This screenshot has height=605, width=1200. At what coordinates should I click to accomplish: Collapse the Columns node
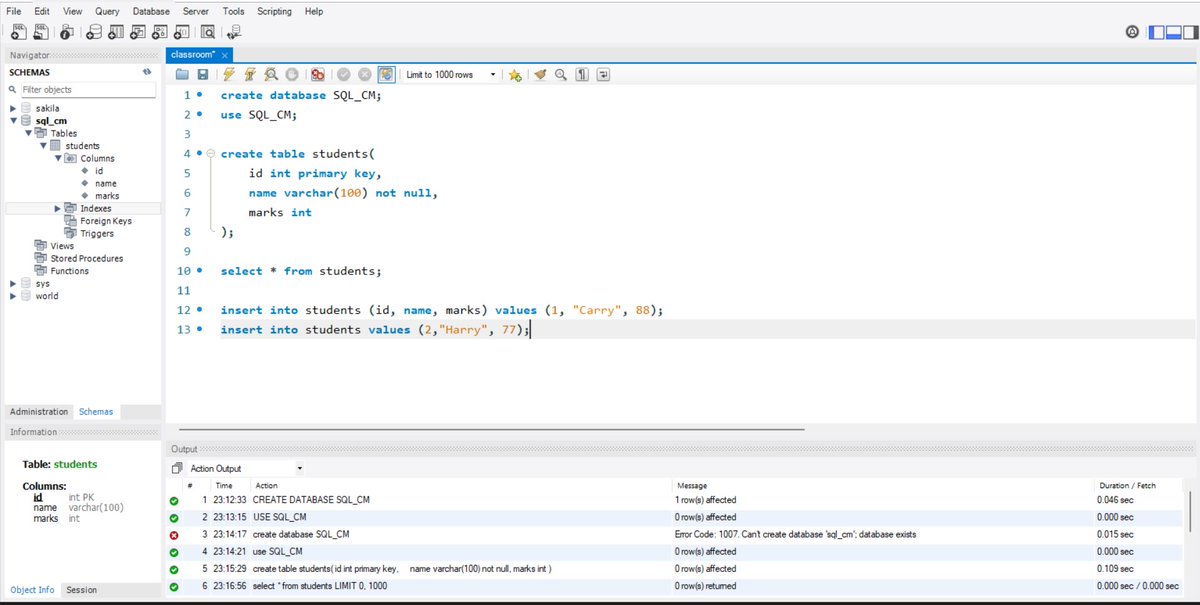[x=58, y=158]
